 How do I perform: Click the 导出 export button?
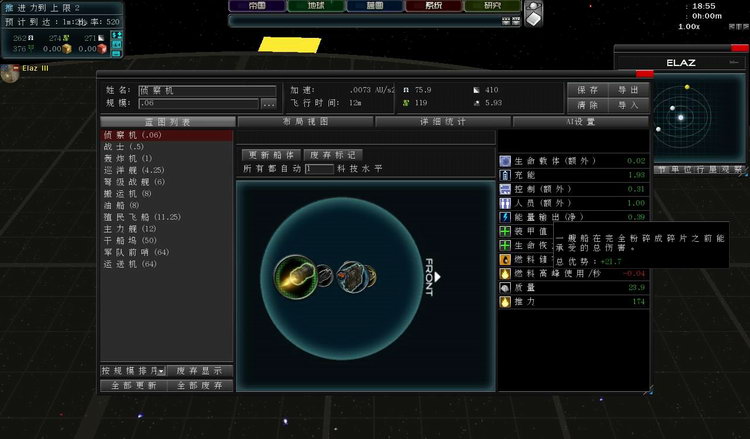click(x=629, y=90)
